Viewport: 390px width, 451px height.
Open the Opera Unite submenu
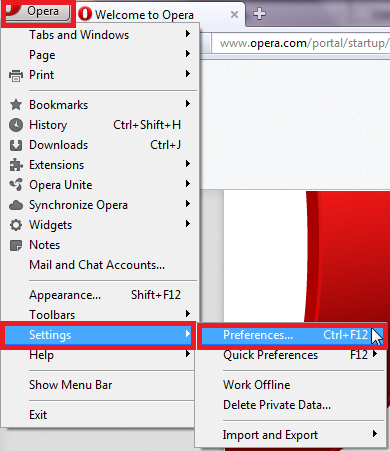(x=100, y=185)
